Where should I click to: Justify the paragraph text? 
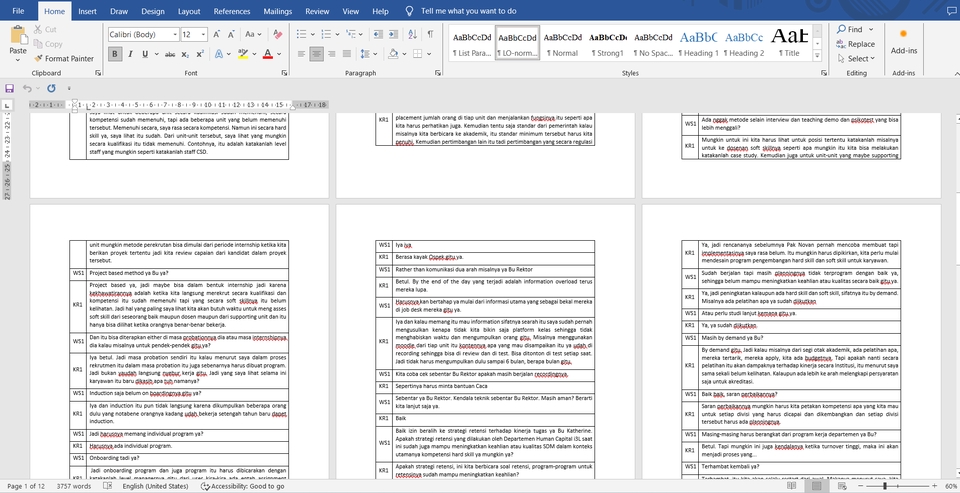pos(347,55)
